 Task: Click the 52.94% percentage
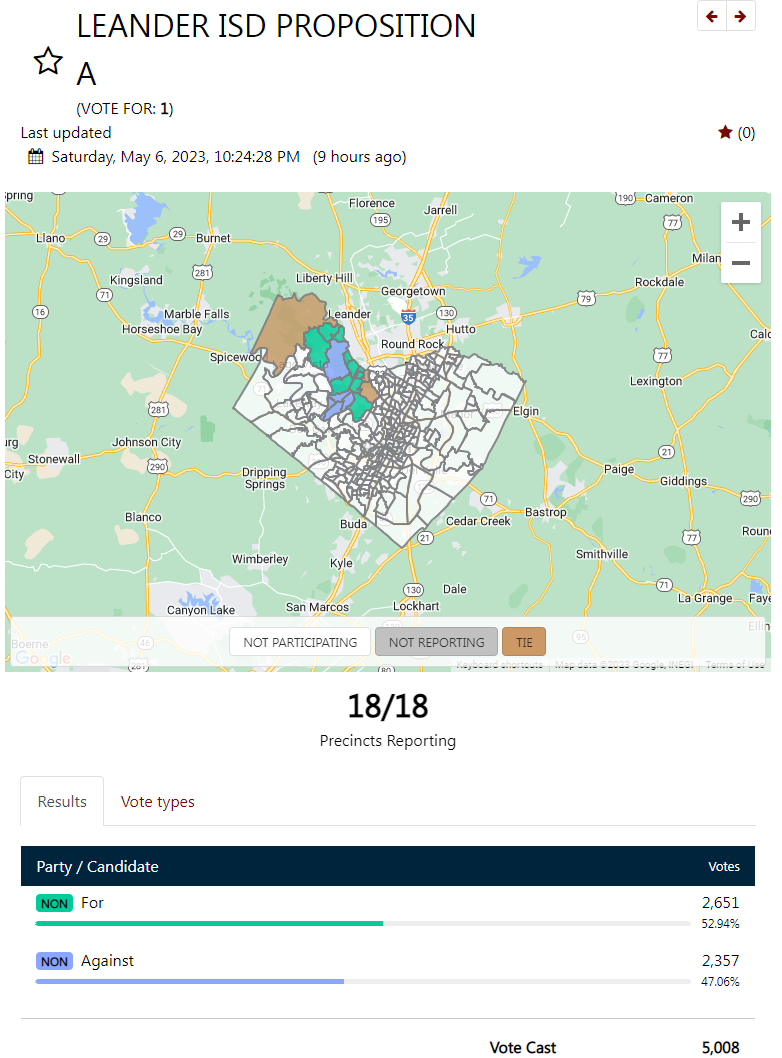[x=721, y=924]
